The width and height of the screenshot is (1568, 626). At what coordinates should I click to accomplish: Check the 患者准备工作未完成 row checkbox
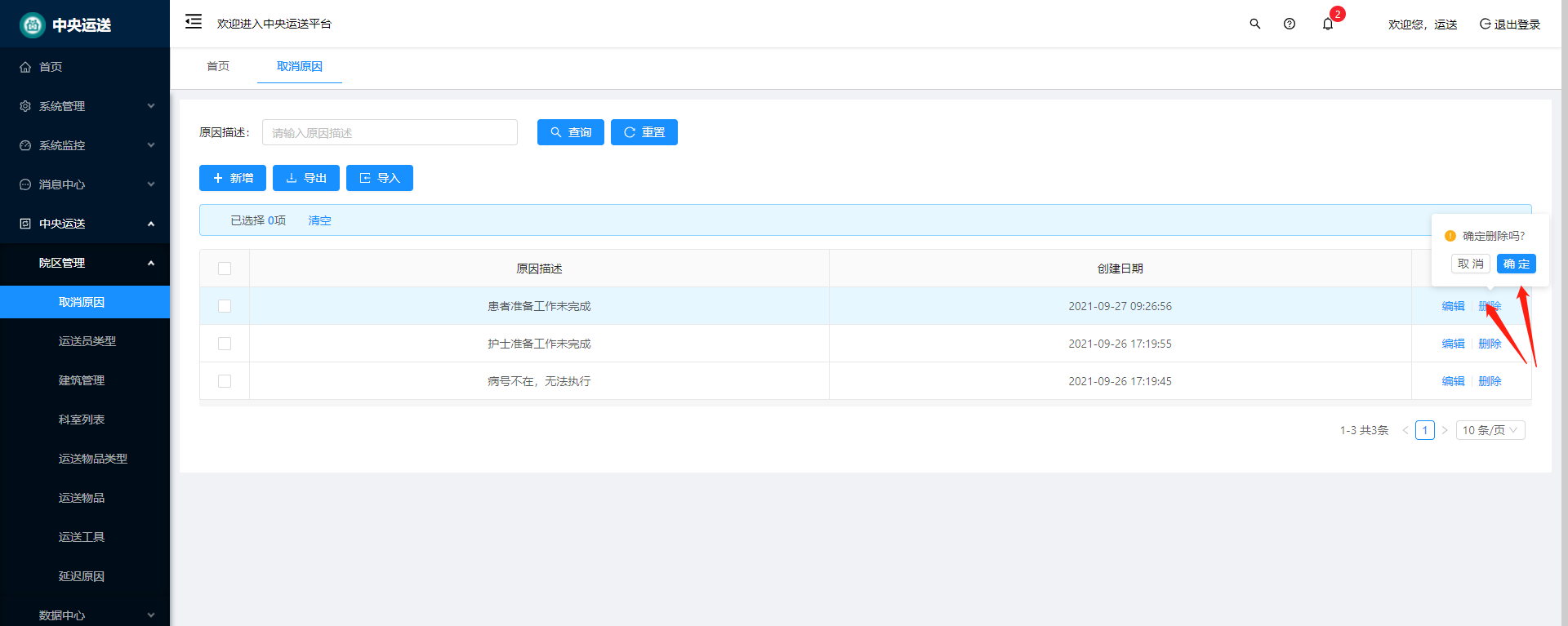pyautogui.click(x=225, y=306)
